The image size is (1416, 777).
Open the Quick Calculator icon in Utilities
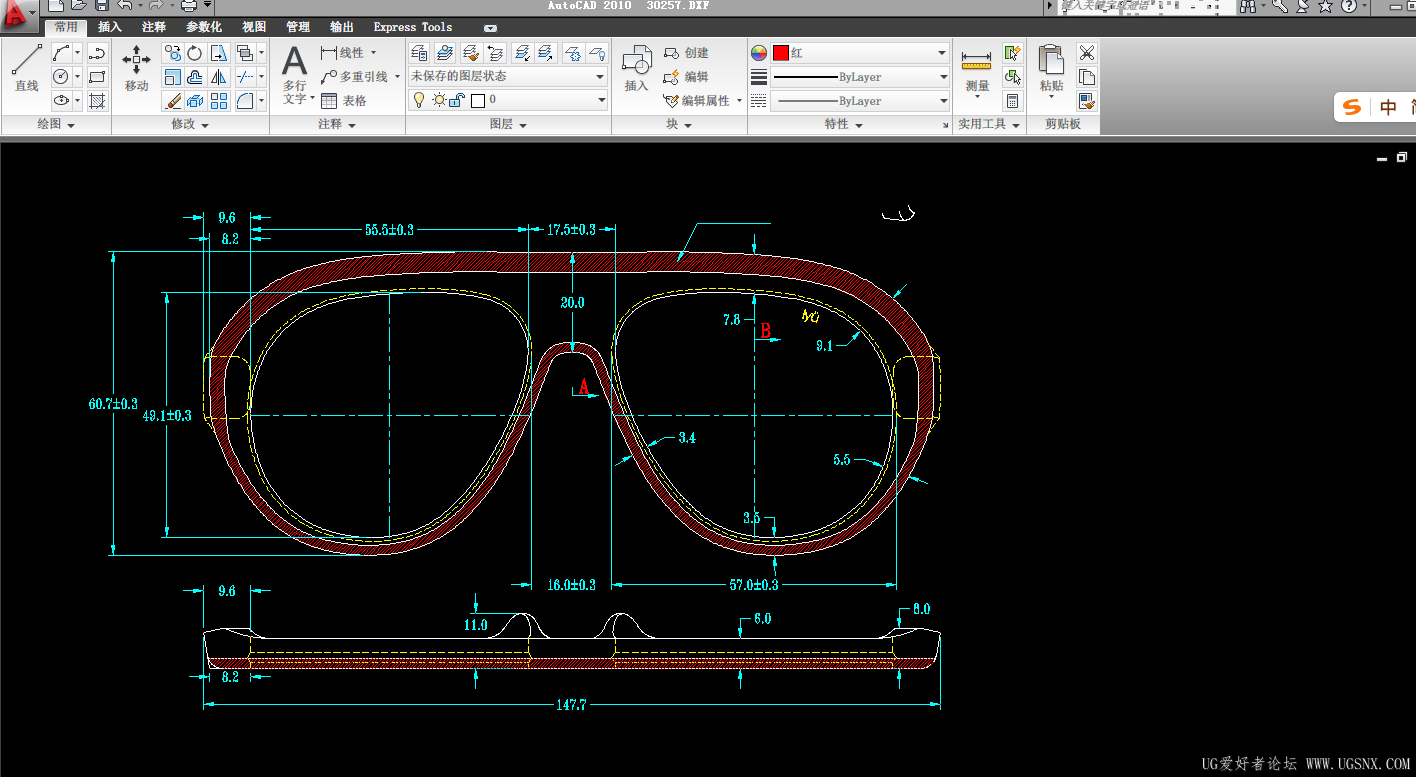[x=1013, y=101]
